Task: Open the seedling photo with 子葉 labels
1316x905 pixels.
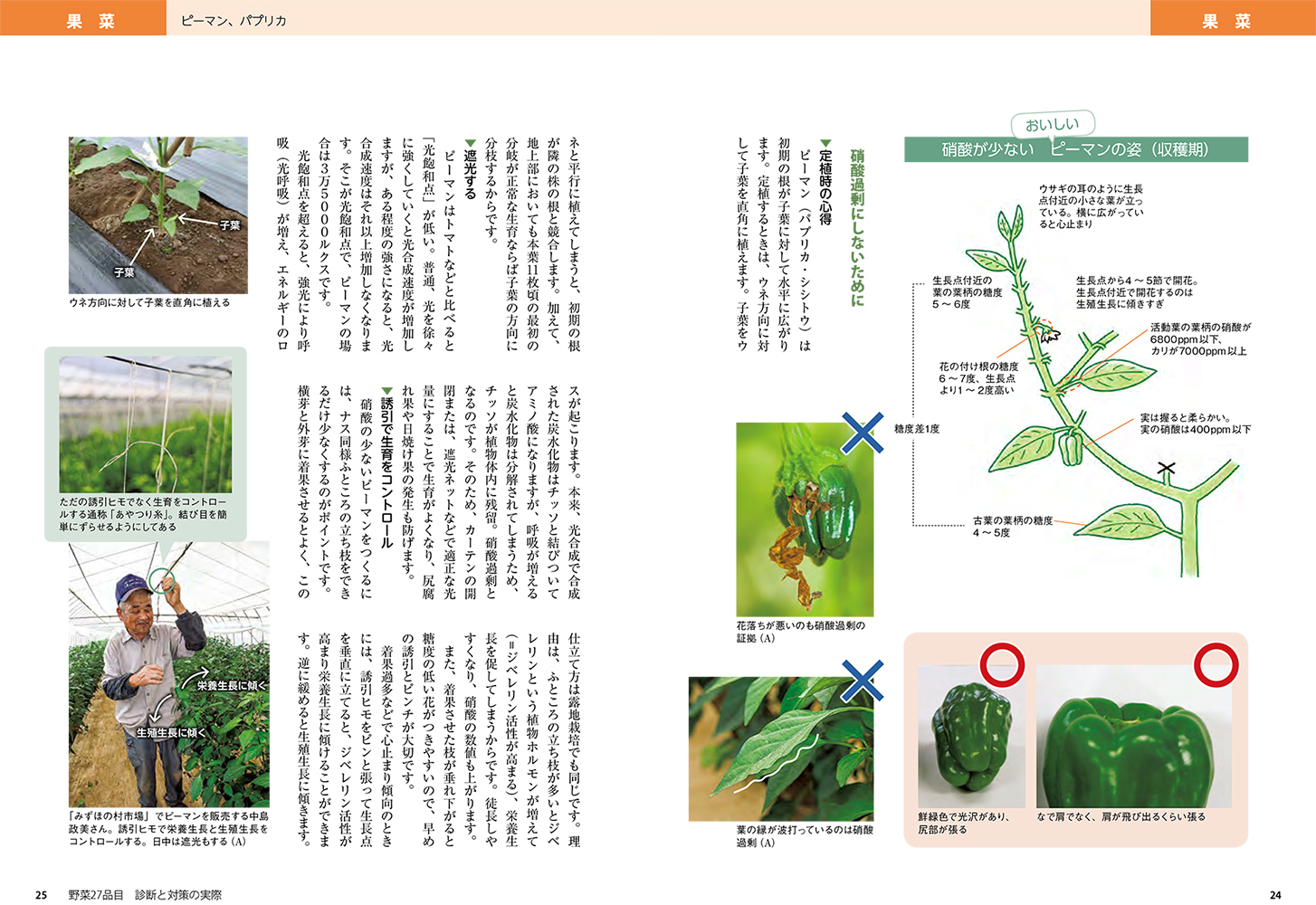Action: (158, 215)
